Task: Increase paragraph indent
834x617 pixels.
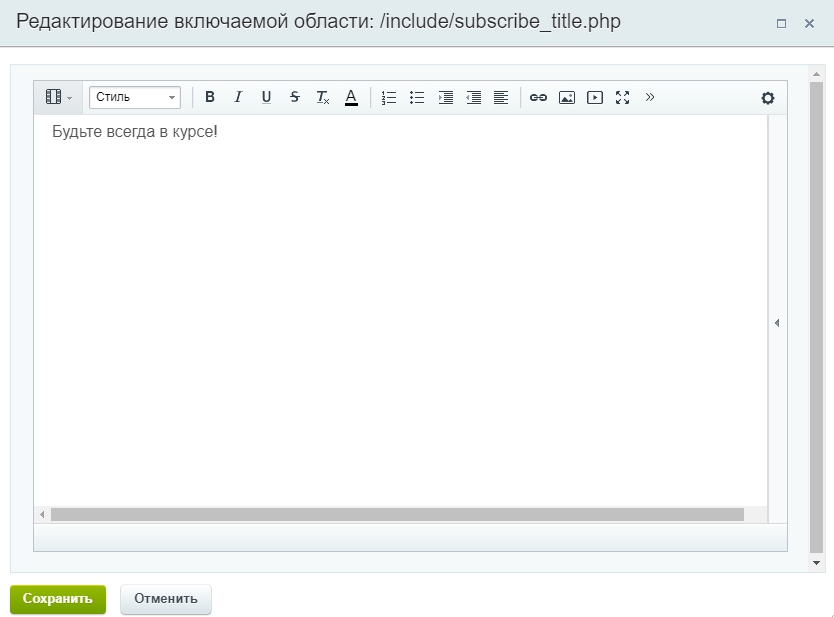Action: (445, 97)
